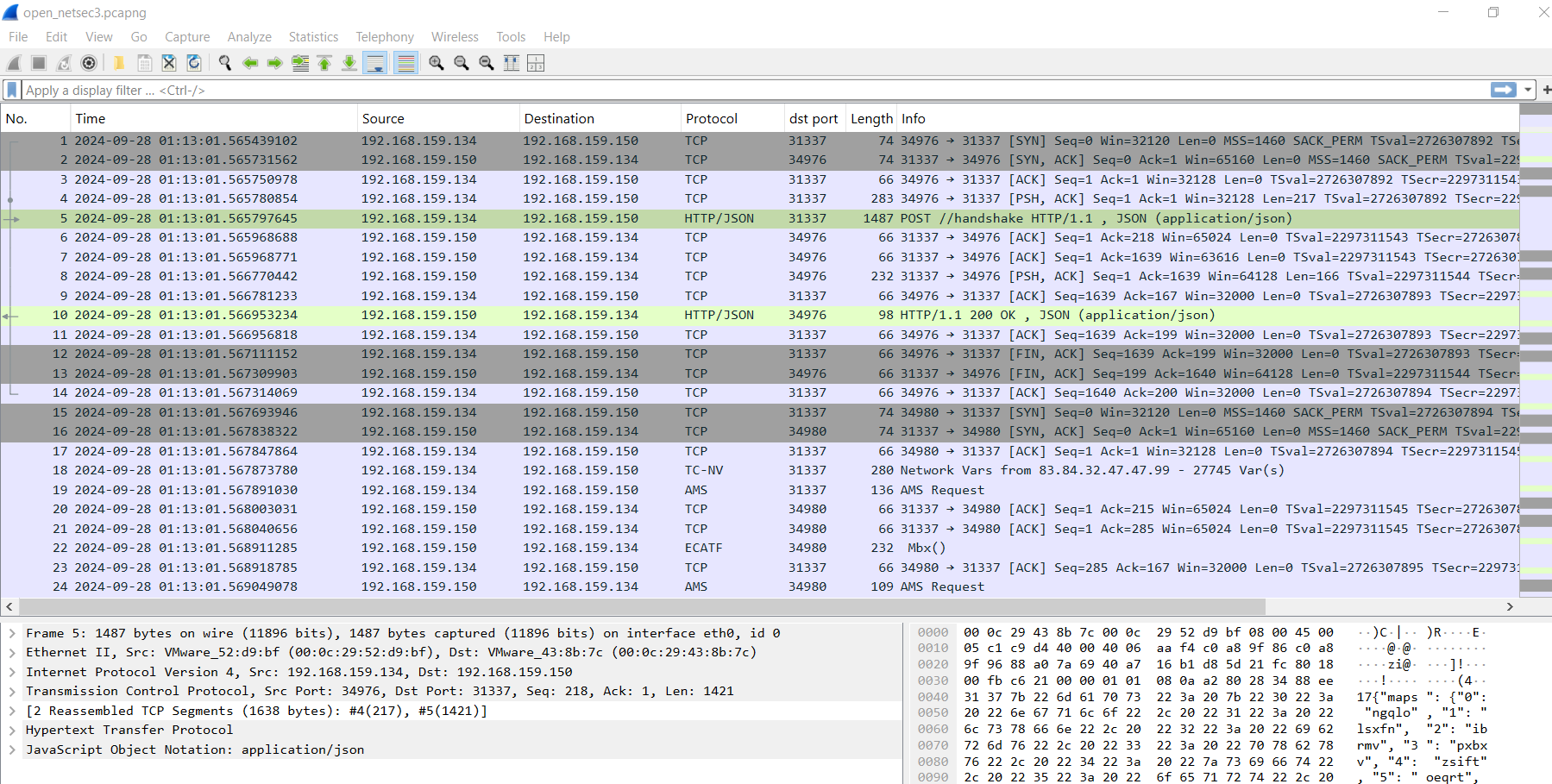Open the Tools menu
Viewport: 1552px width, 784px height.
(x=511, y=37)
